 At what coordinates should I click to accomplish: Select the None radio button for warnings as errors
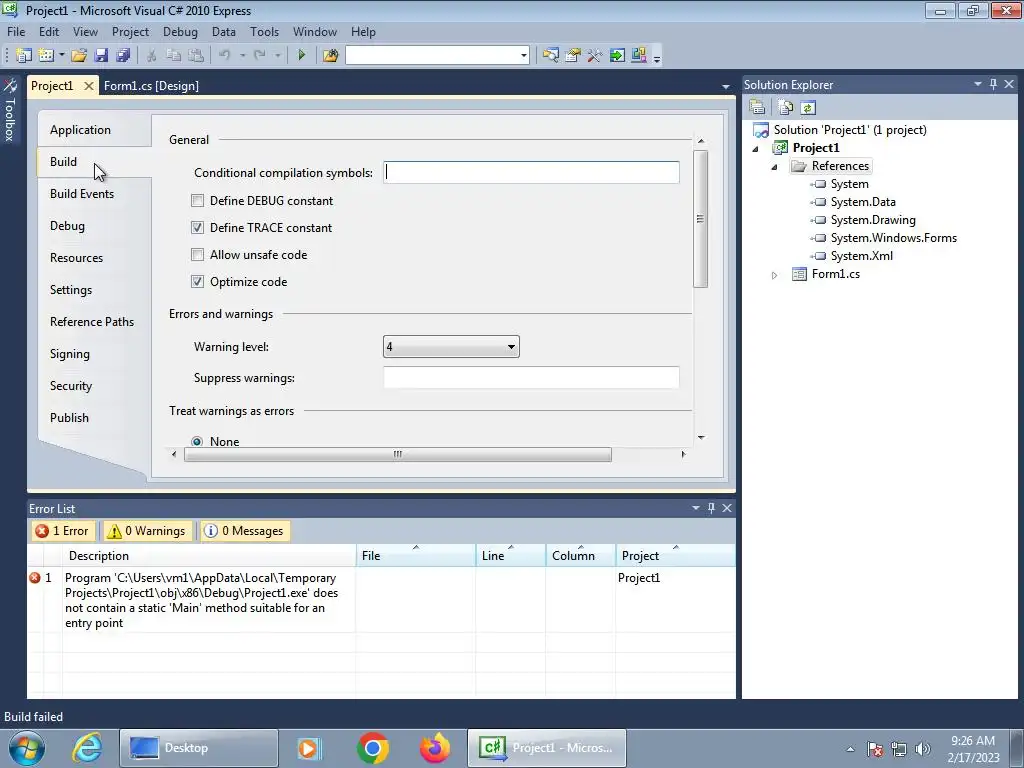coord(197,441)
